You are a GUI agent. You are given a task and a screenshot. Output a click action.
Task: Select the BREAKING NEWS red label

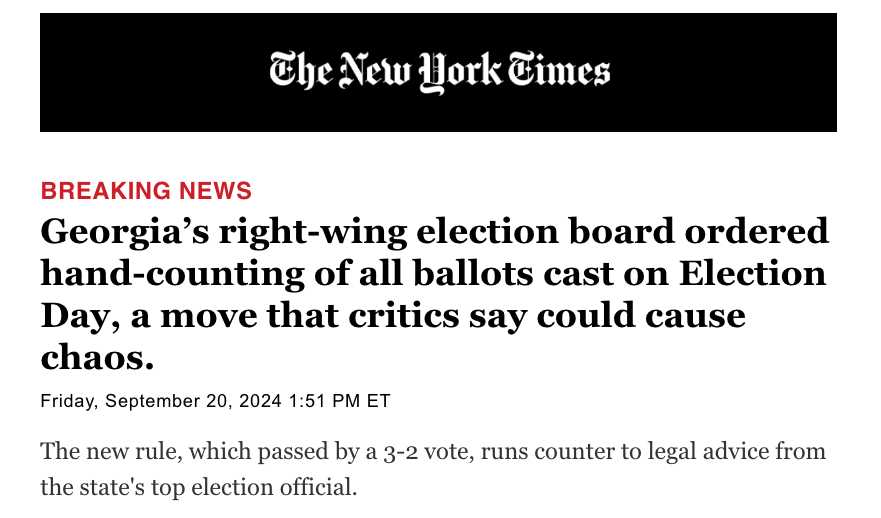click(x=146, y=191)
